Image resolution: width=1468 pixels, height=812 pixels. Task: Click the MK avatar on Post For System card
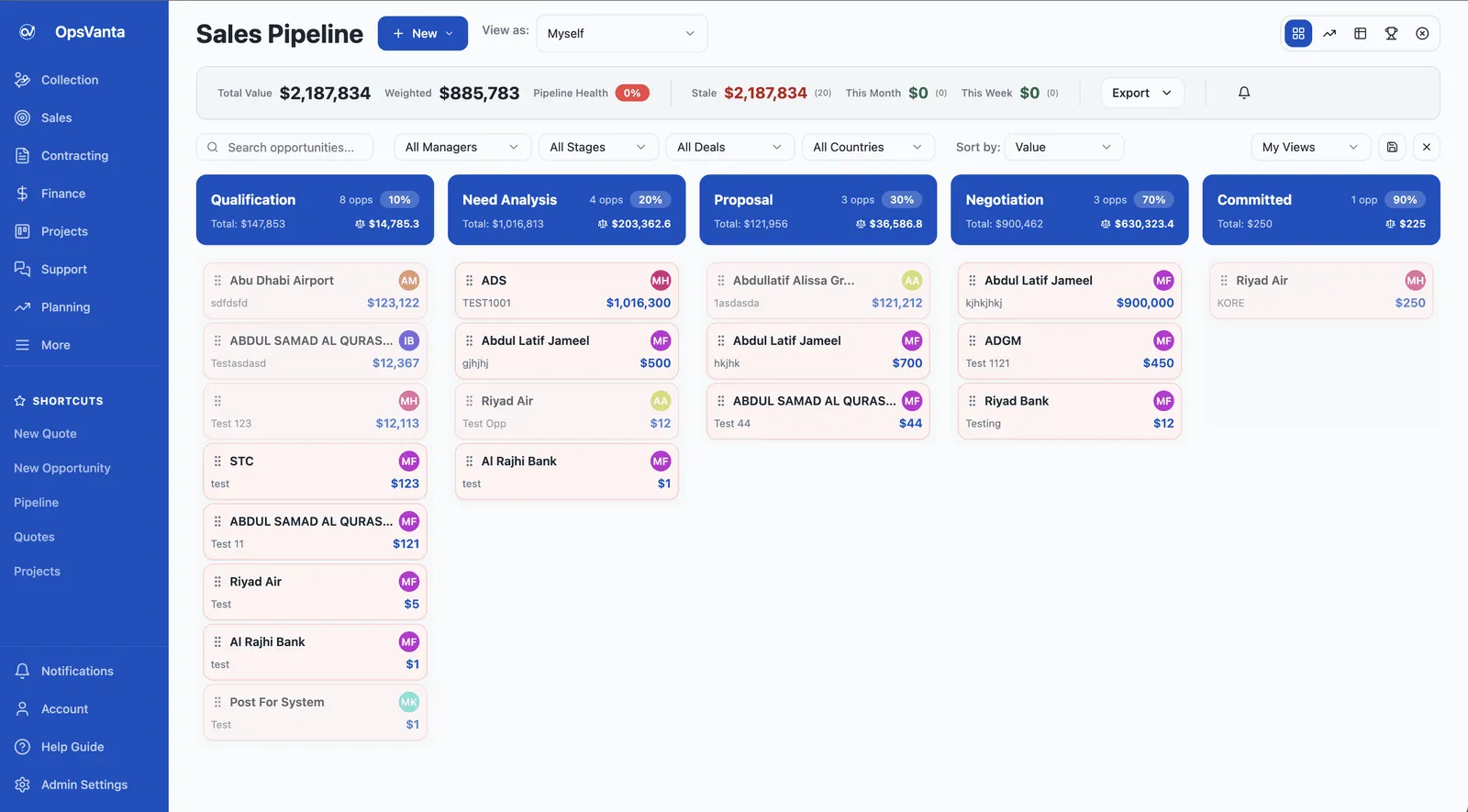pos(409,702)
